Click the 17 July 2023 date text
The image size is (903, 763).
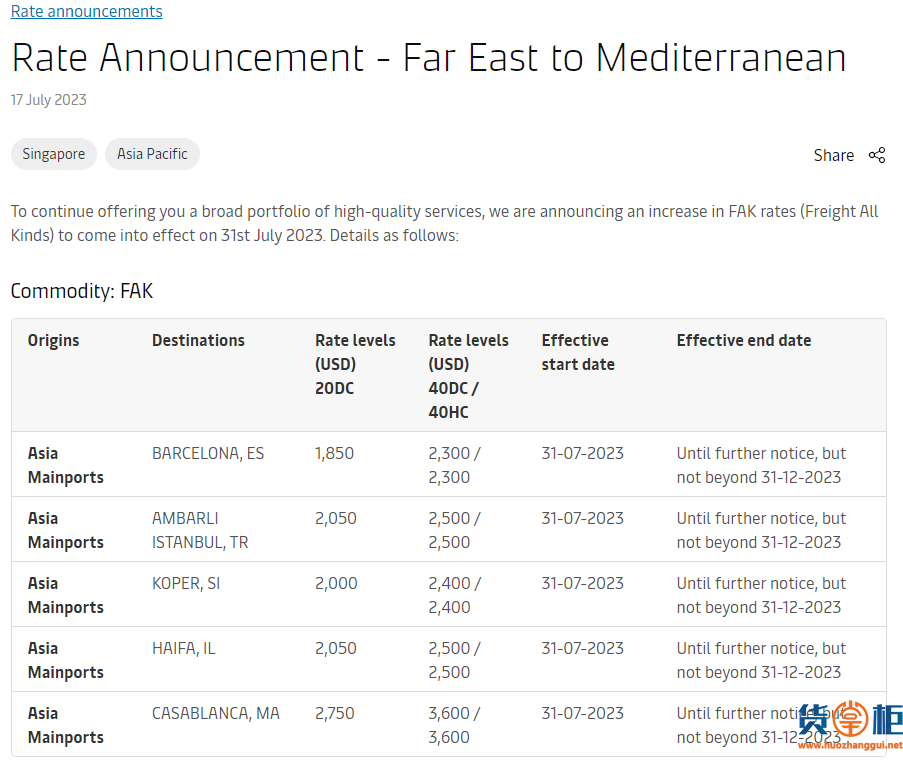pyautogui.click(x=48, y=100)
